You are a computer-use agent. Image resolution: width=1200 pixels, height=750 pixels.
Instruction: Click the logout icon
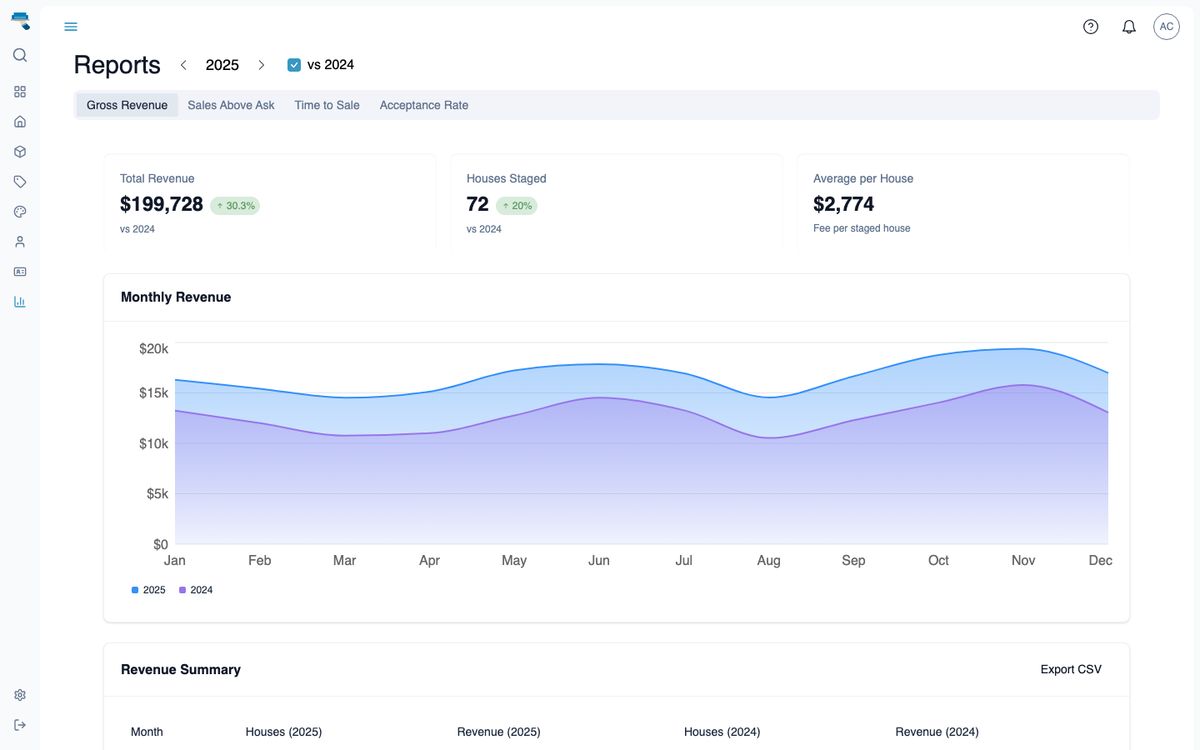pyautogui.click(x=20, y=725)
